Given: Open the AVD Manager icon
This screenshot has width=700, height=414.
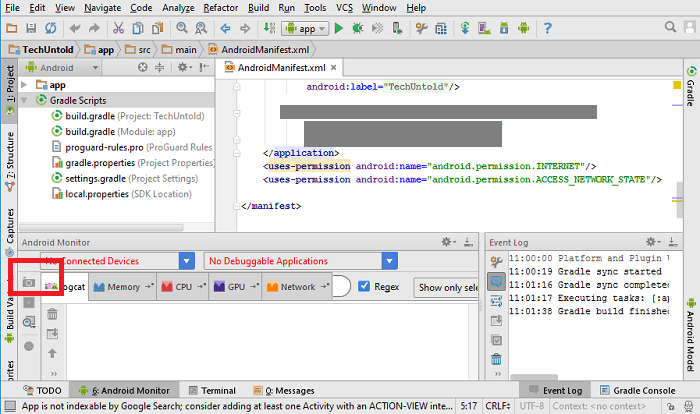Looking at the screenshot, I should (484, 28).
